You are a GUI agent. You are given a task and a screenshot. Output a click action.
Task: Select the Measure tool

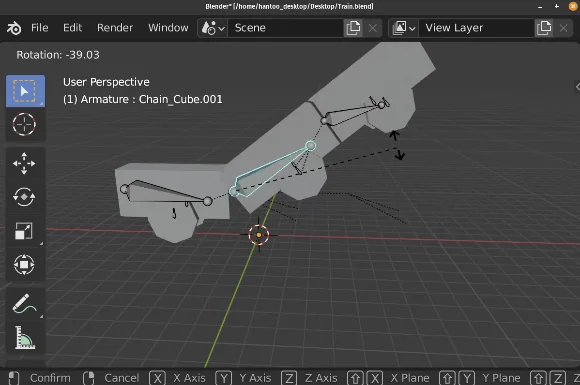point(25,337)
